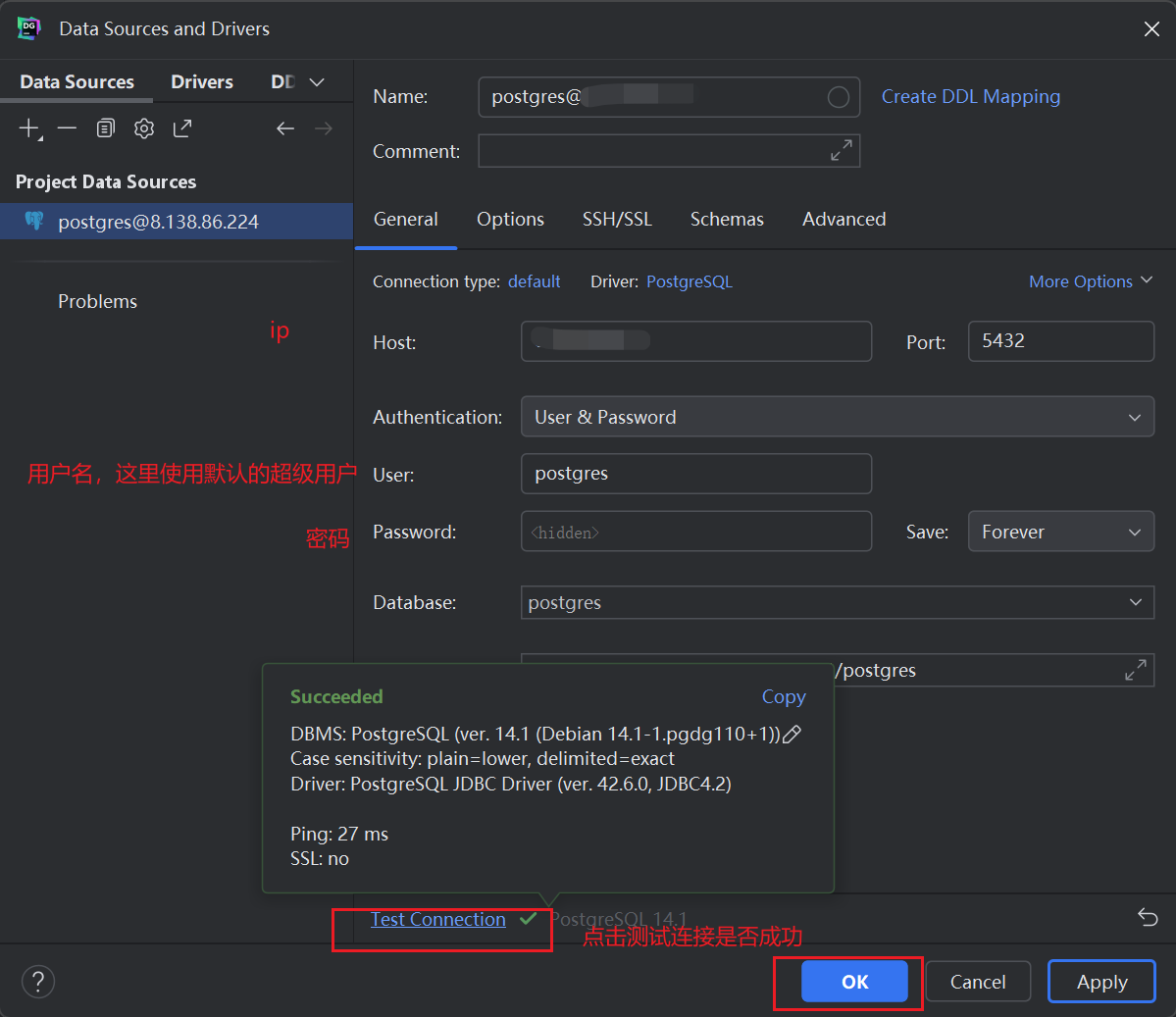Click the PostgreSQL elephant icon in list
The height and width of the screenshot is (1017, 1176).
34,221
